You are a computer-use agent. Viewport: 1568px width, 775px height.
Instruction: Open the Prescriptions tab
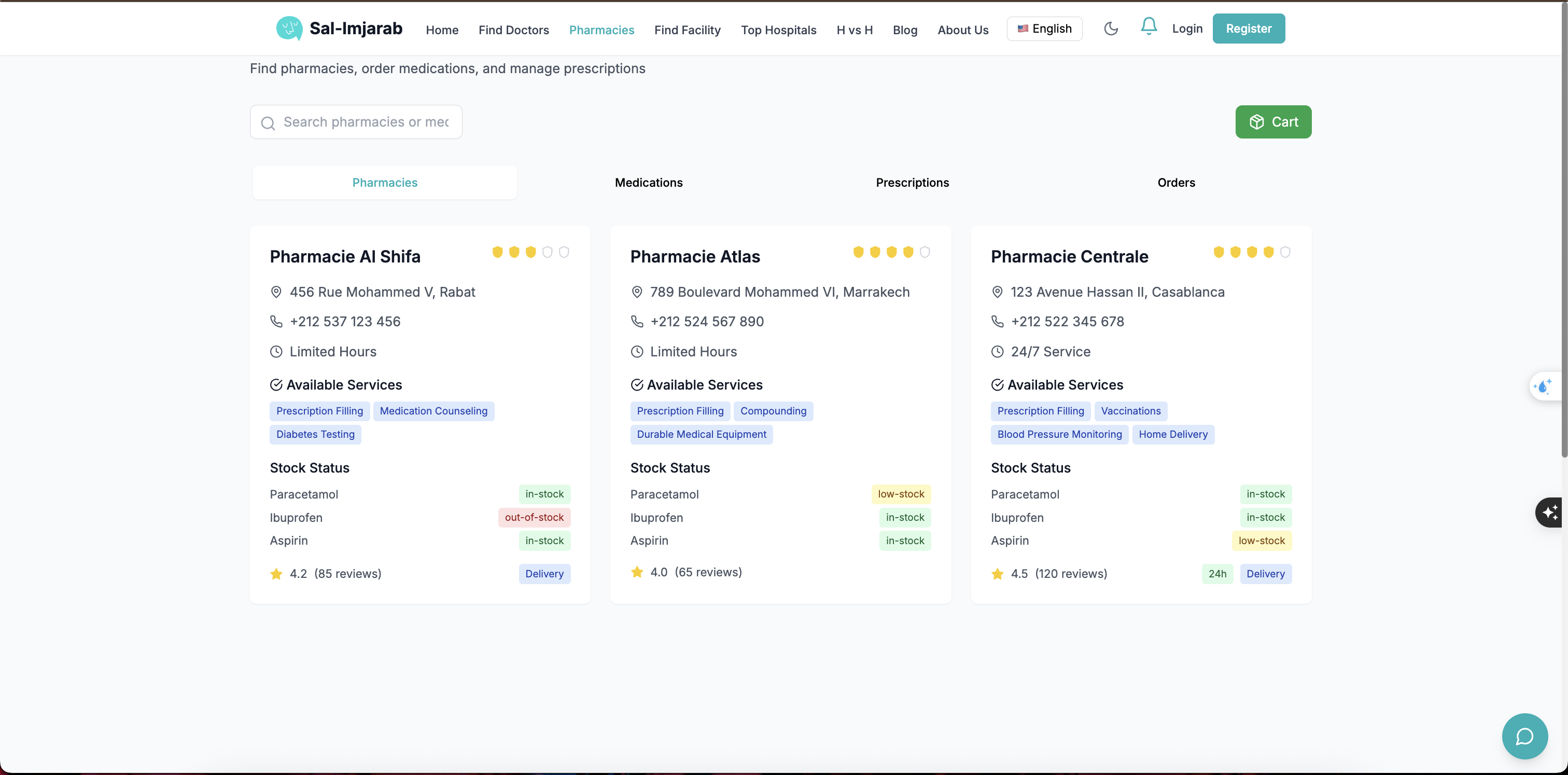click(x=912, y=183)
